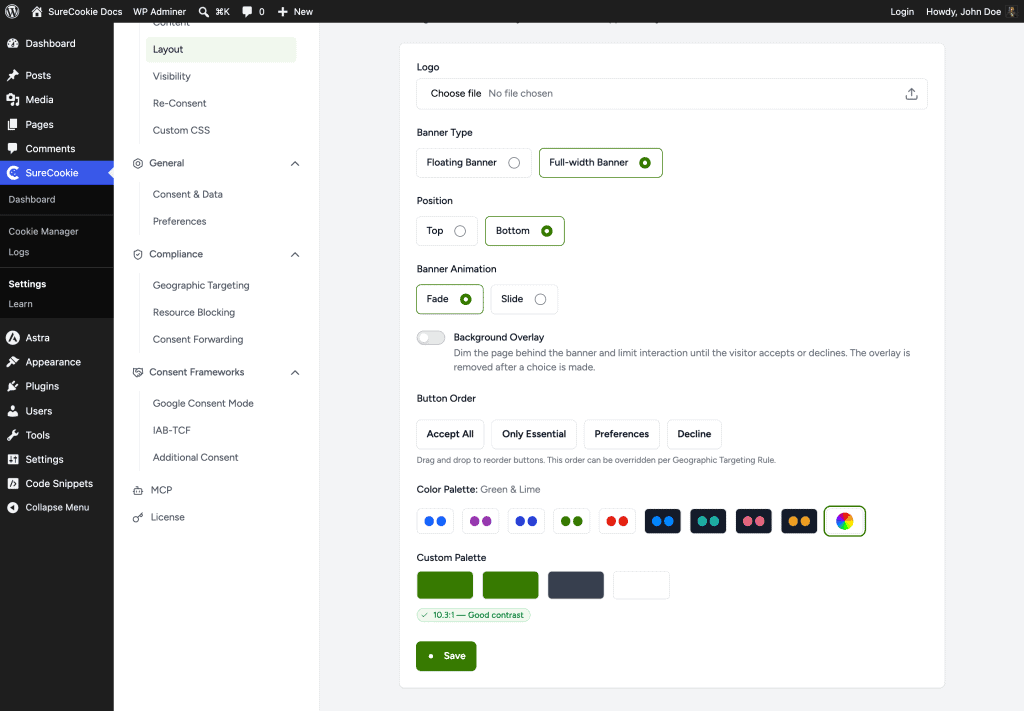Viewport: 1024px width, 711px height.
Task: Go to Geographic Targeting settings
Action: point(201,285)
